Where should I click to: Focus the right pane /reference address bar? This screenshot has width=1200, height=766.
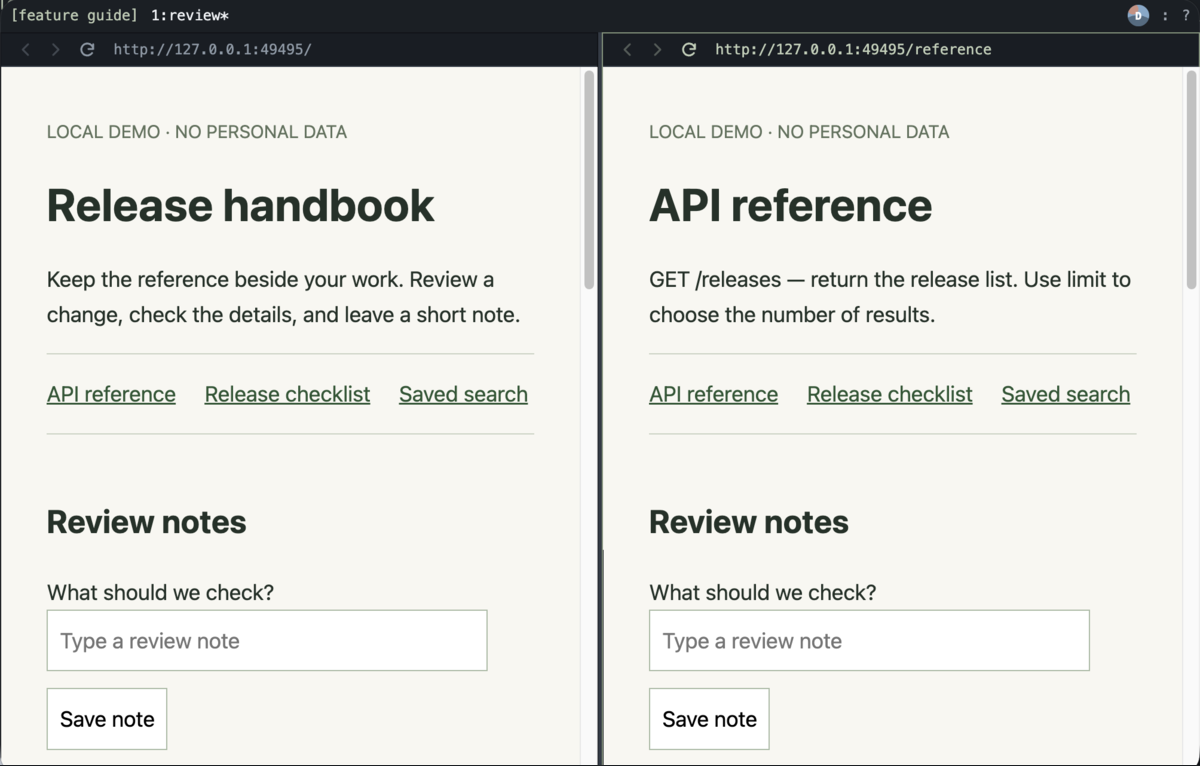[853, 49]
